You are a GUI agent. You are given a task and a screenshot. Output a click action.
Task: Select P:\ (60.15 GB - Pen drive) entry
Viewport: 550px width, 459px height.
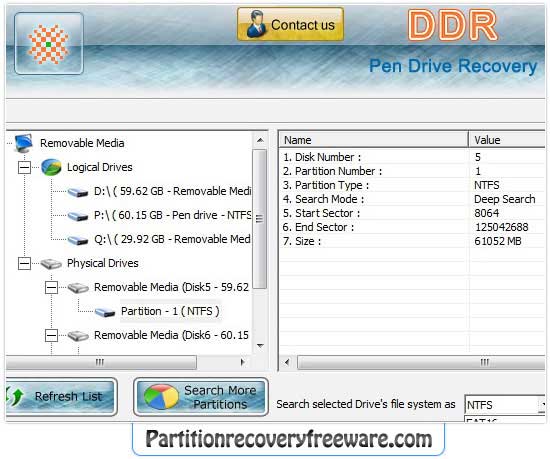(x=172, y=215)
